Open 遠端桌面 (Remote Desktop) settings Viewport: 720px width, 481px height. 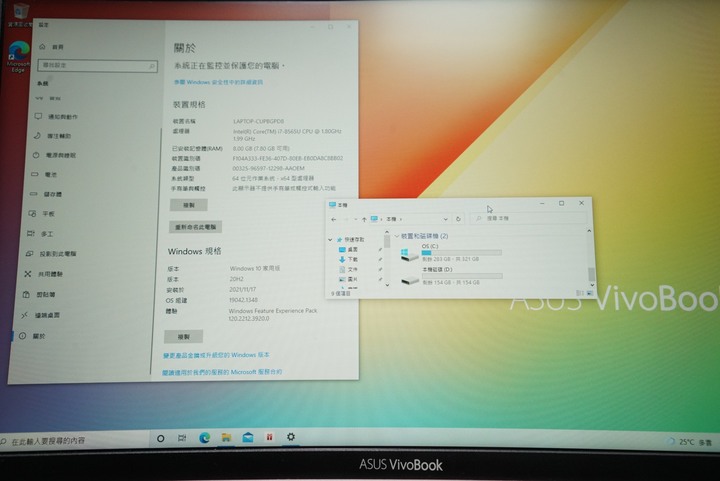[40, 315]
